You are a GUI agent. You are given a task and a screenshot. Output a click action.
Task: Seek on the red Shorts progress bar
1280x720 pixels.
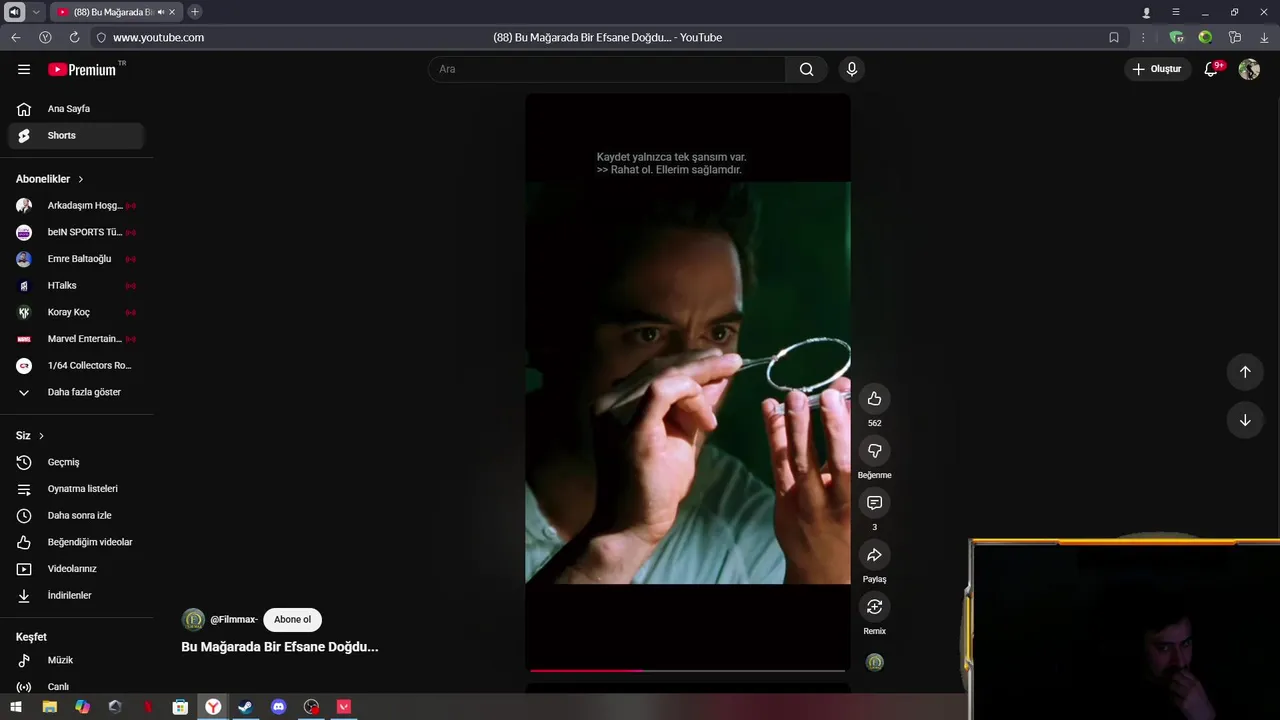687,670
